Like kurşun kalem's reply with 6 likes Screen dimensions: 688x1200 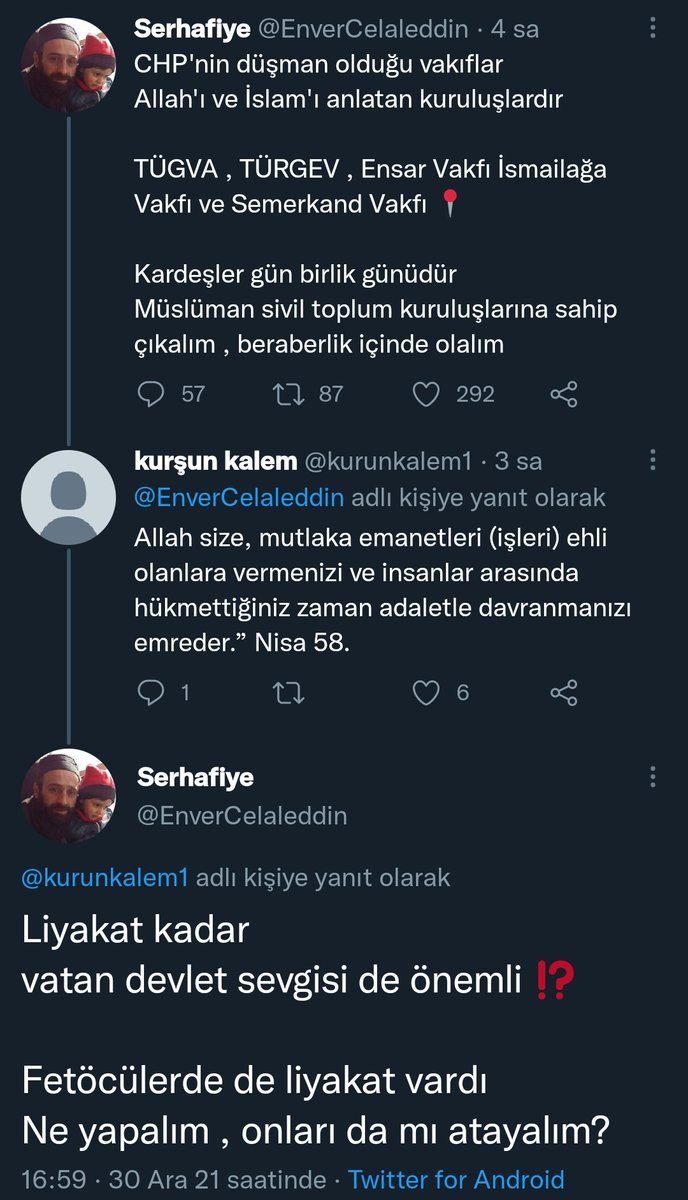[427, 692]
